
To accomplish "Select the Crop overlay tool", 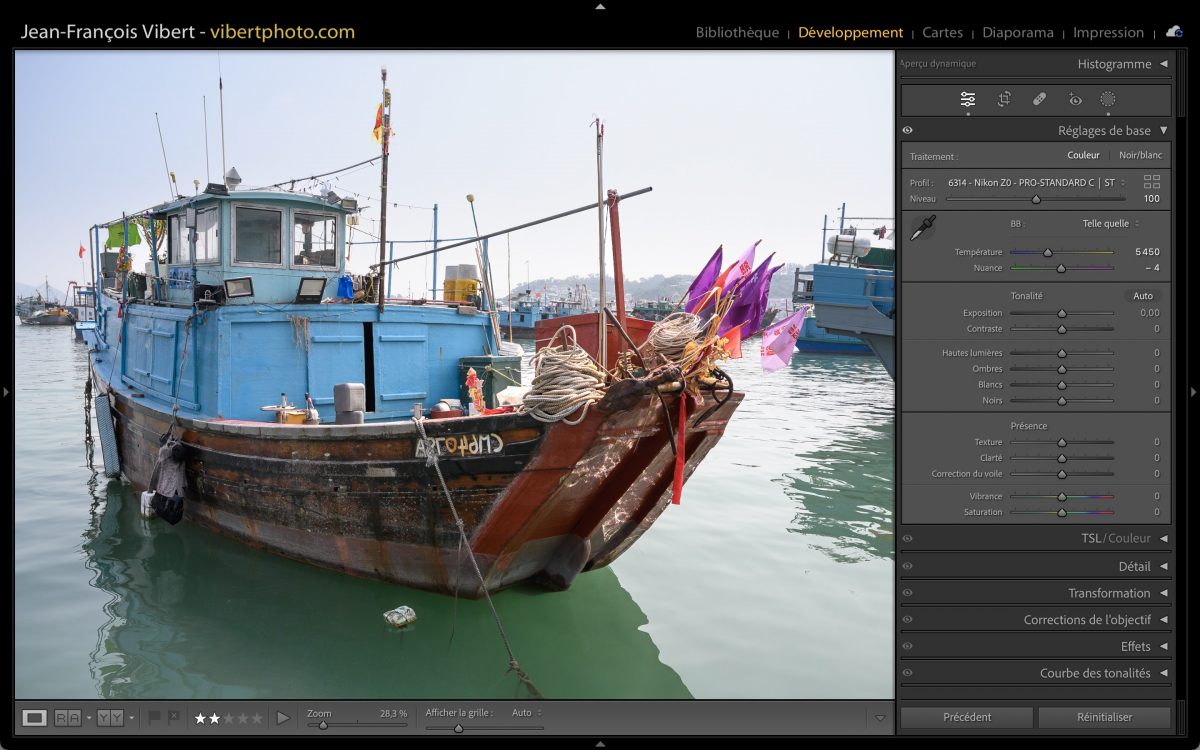I will [1004, 99].
